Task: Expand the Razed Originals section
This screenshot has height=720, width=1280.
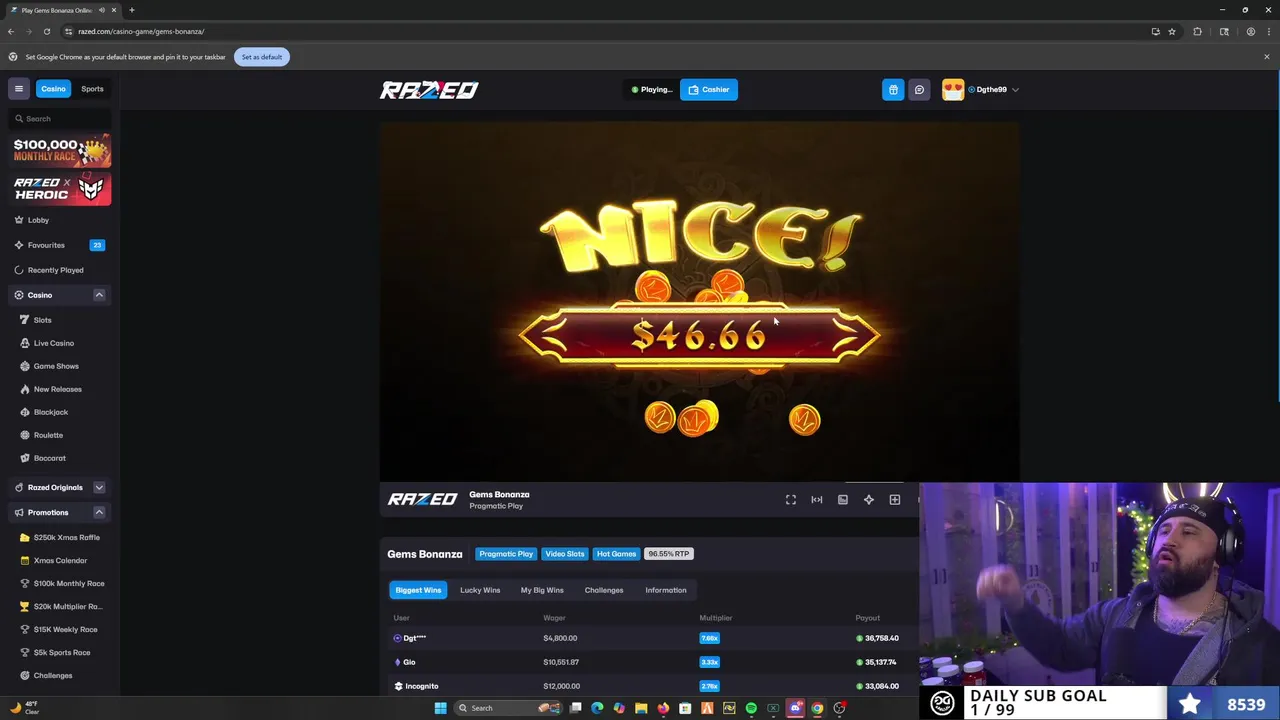Action: [x=99, y=487]
